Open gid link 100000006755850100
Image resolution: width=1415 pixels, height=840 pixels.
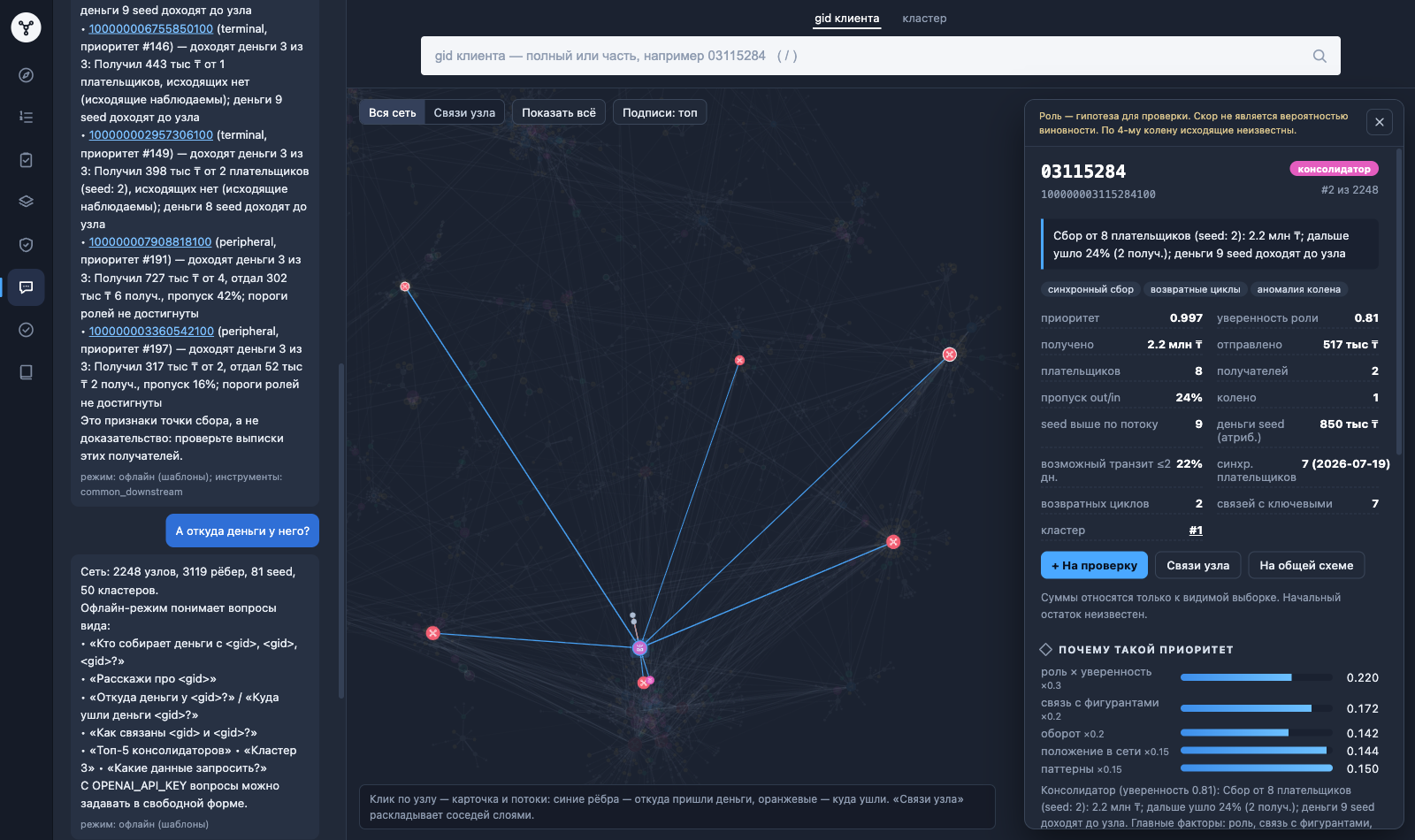coord(151,28)
